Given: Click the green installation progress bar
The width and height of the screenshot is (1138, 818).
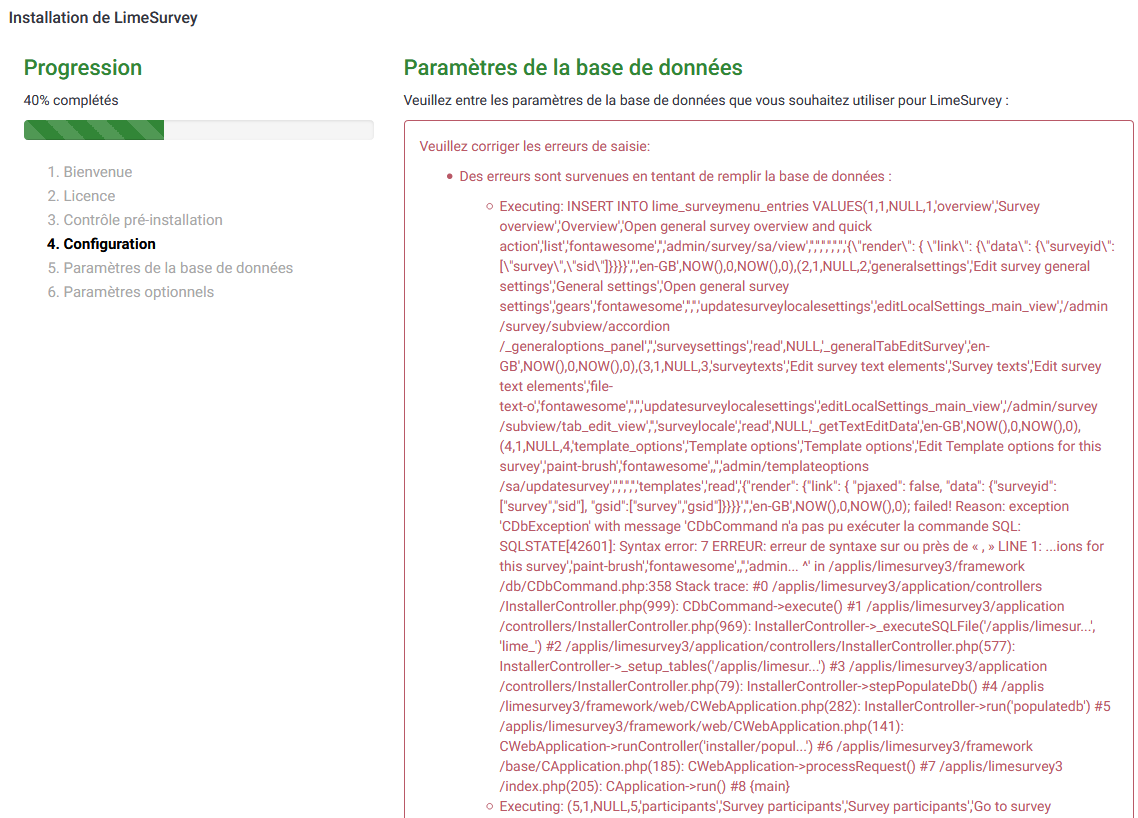Looking at the screenshot, I should 198,130.
